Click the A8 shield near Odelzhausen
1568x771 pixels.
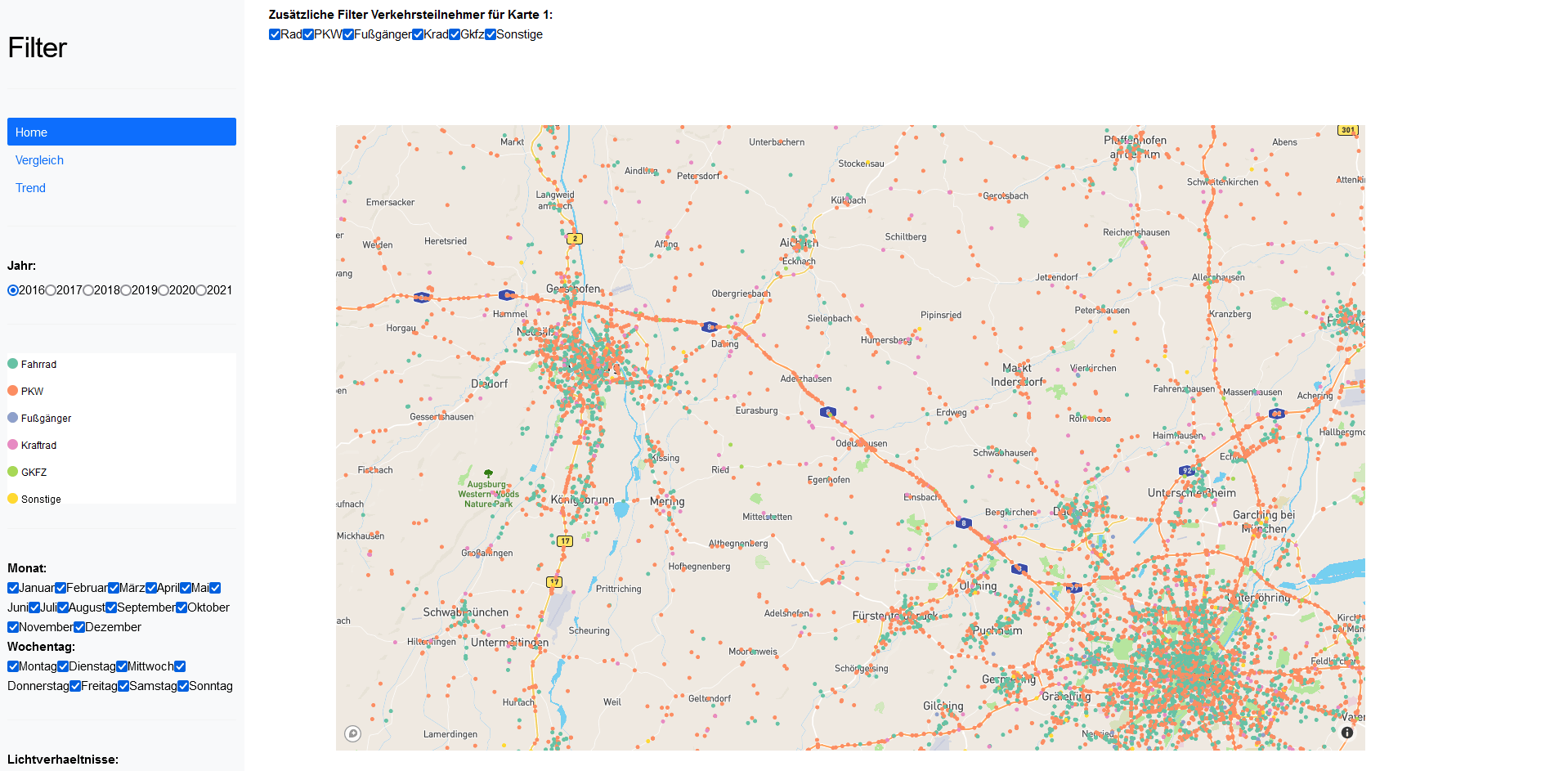tap(827, 412)
